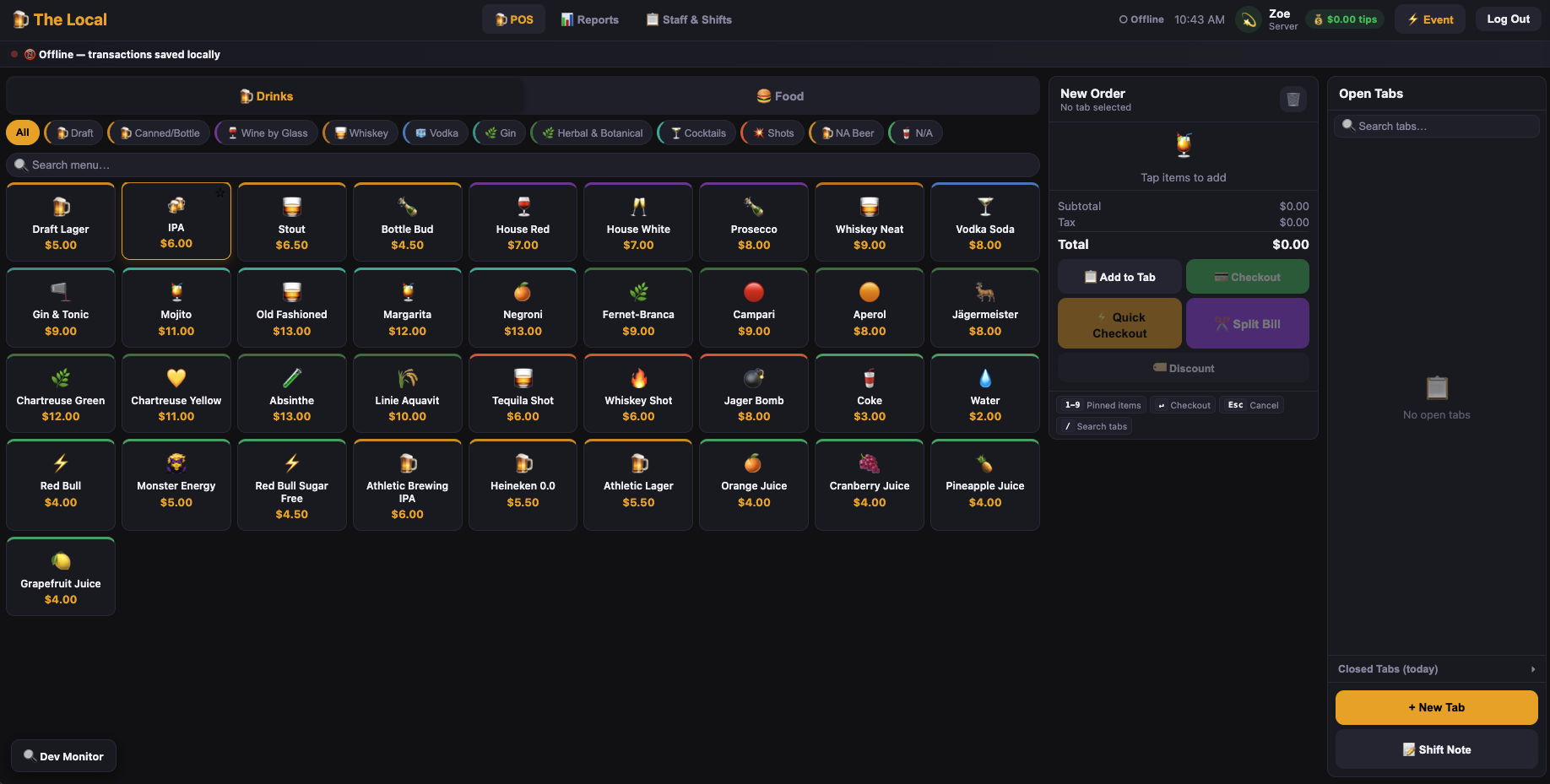
Task: Open Staff & Shifts page
Action: tap(689, 19)
